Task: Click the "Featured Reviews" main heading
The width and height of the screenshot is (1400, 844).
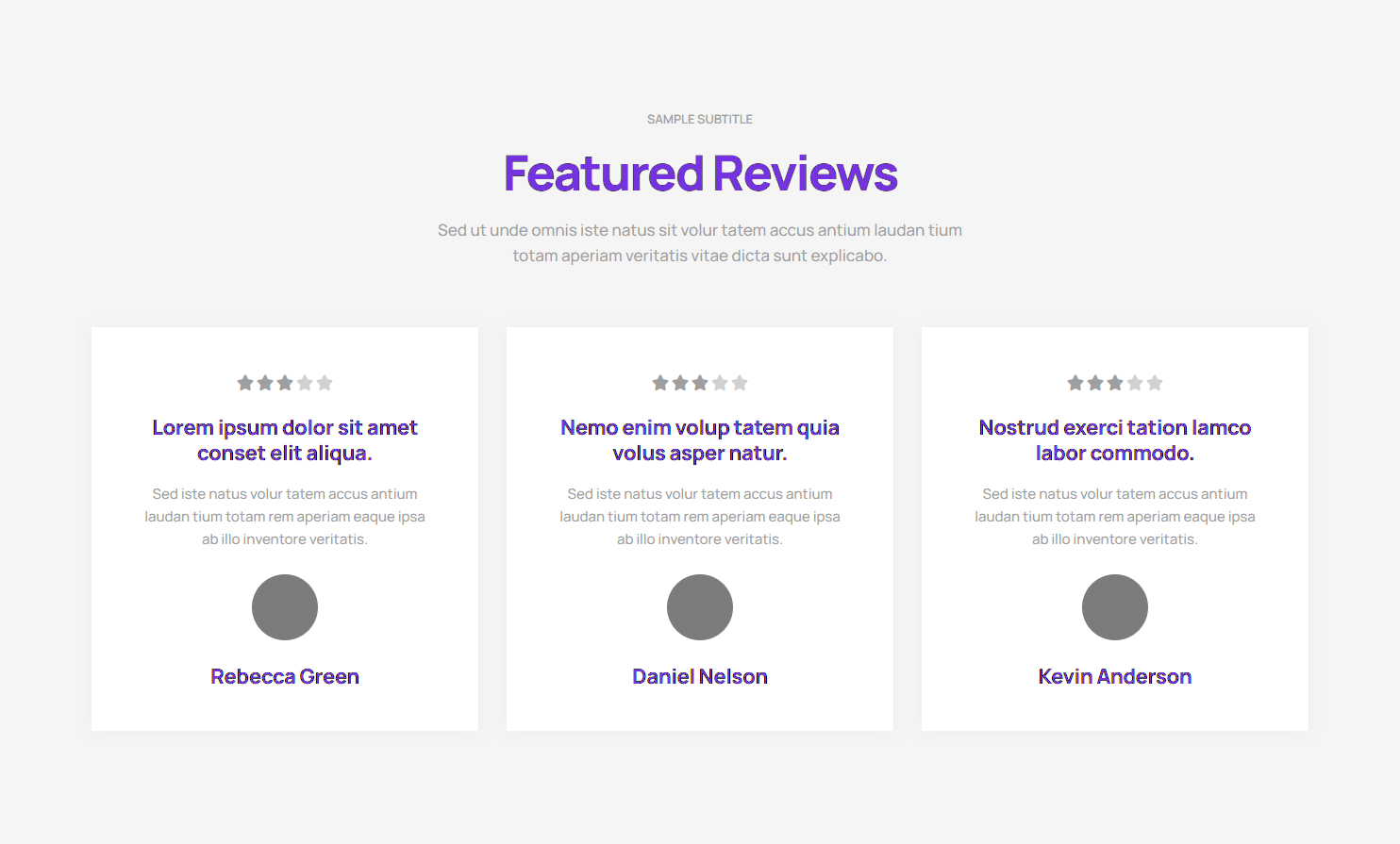Action: click(700, 174)
